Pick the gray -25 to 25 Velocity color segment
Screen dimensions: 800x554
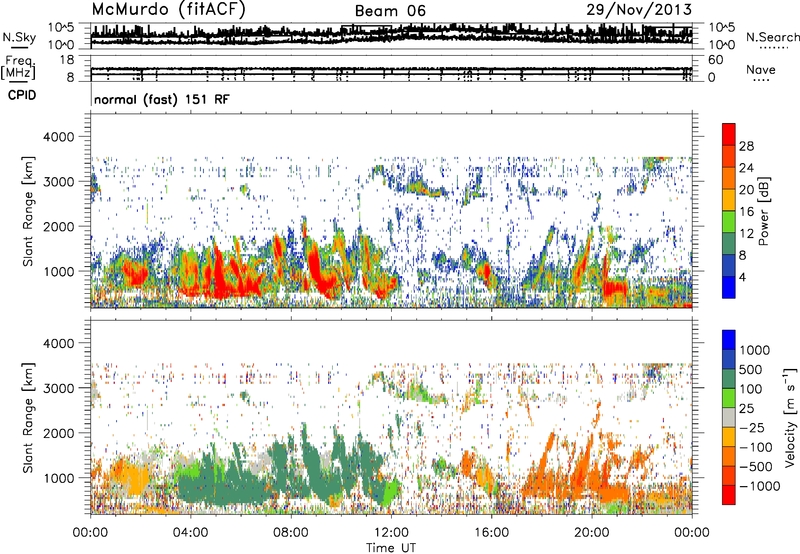[729, 417]
